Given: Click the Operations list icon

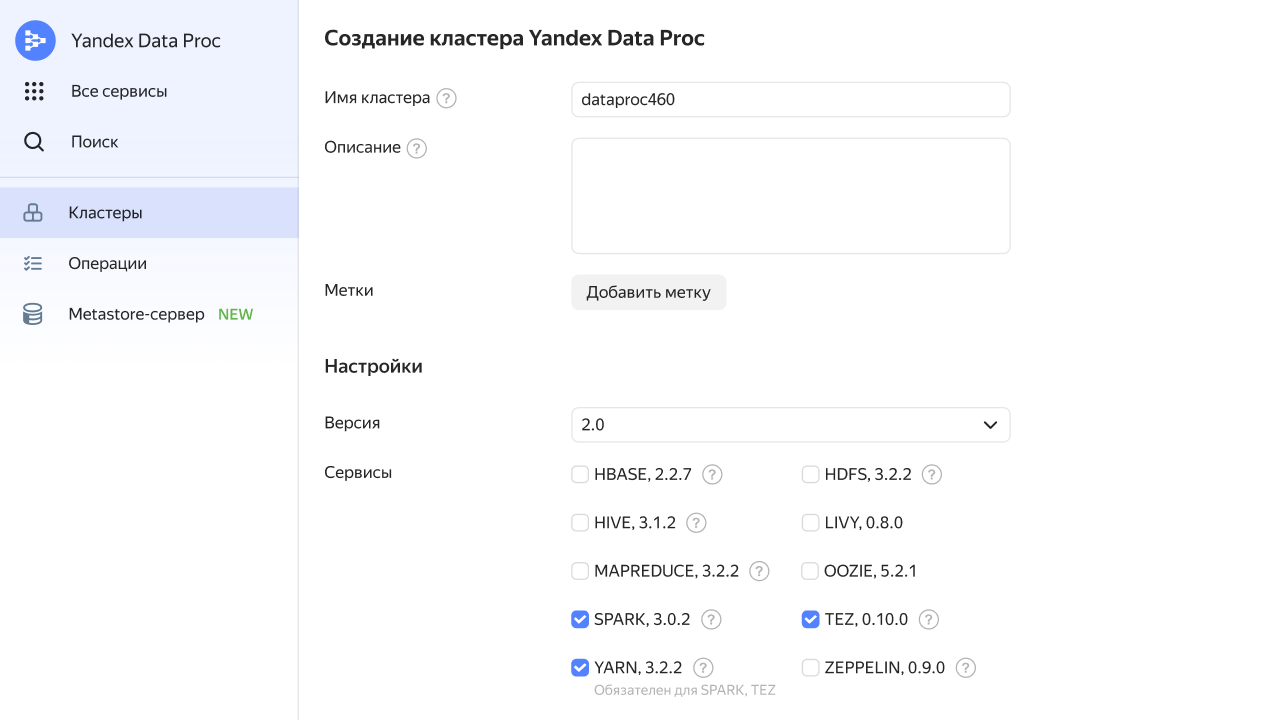Looking at the screenshot, I should coord(33,264).
